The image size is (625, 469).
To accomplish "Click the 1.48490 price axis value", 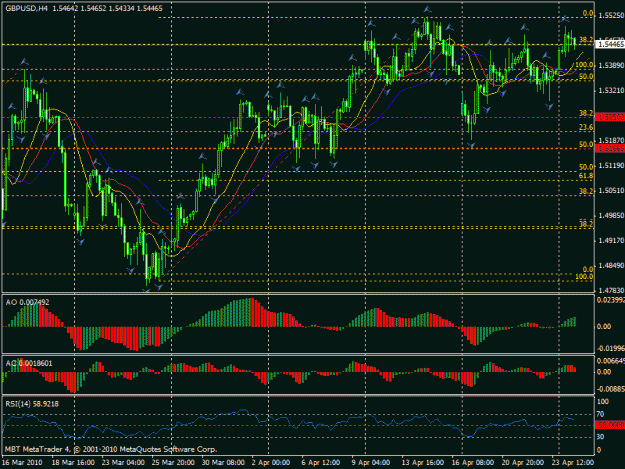I will (611, 266).
